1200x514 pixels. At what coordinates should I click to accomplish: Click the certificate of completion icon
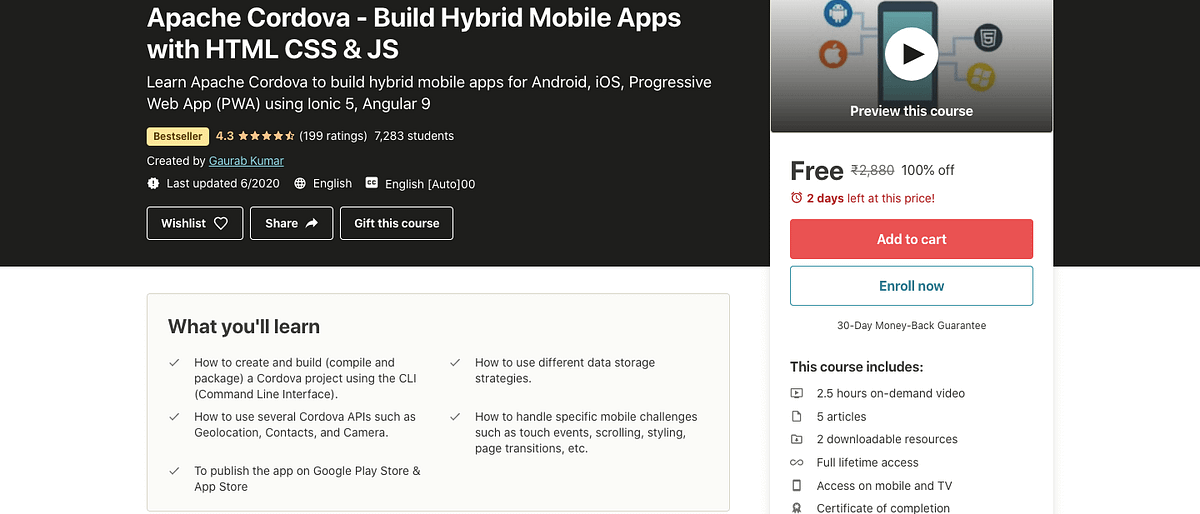click(797, 508)
